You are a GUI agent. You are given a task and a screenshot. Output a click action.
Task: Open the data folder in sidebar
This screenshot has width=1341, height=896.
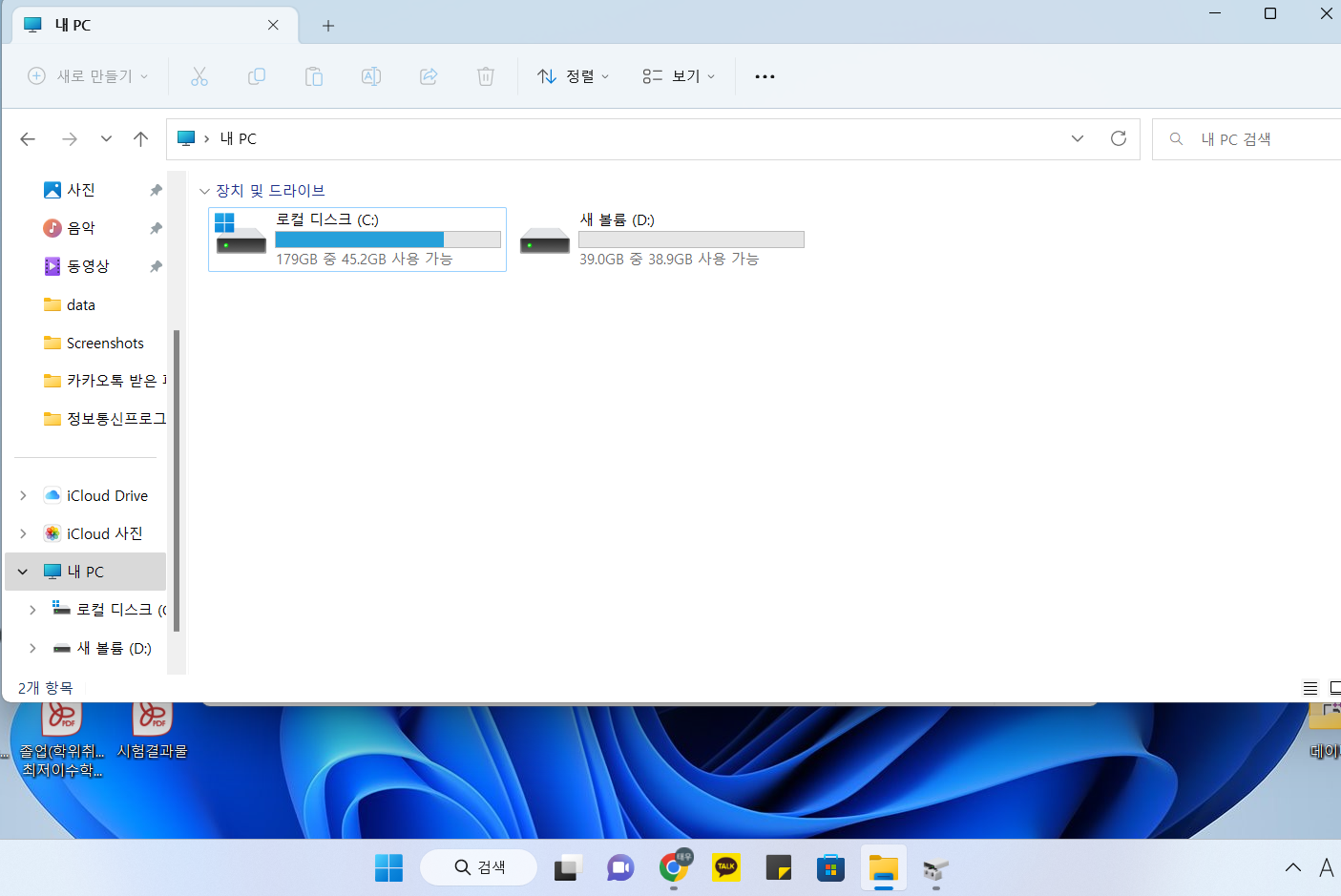80,305
